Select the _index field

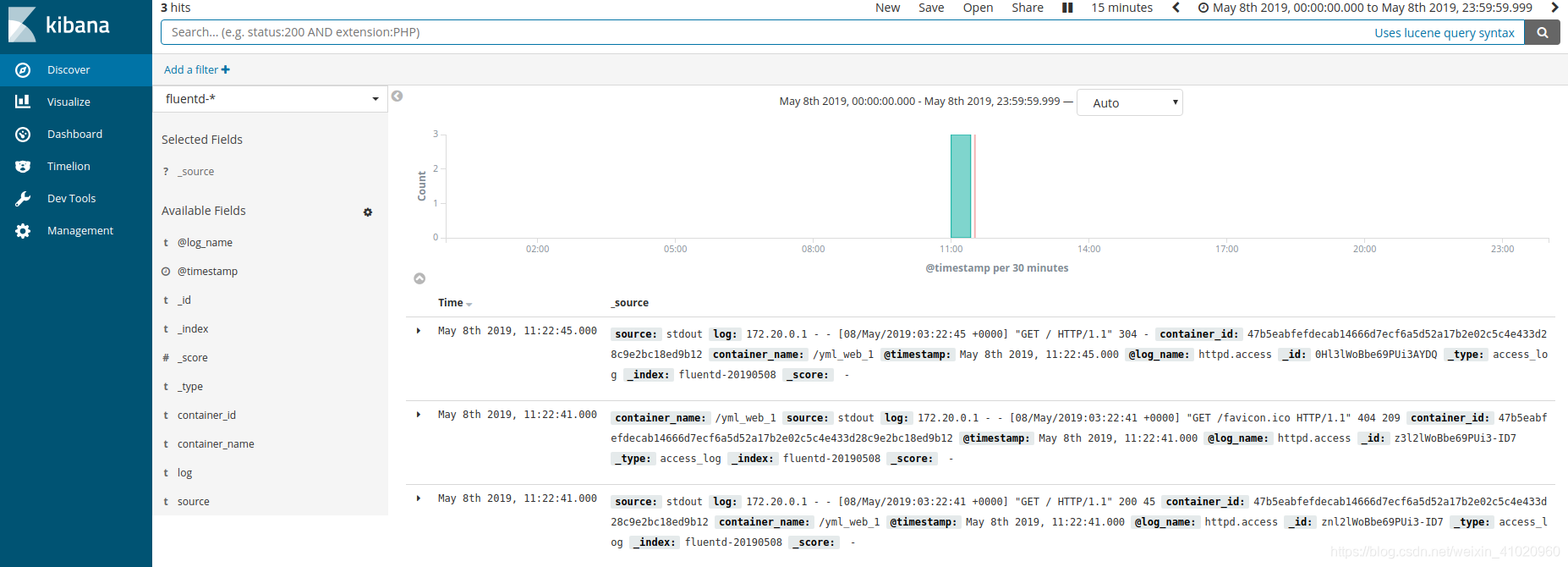point(193,329)
